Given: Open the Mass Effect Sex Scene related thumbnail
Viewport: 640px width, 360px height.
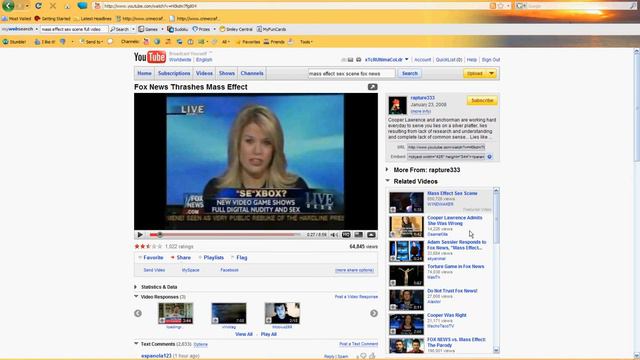Looking at the screenshot, I should click(406, 202).
